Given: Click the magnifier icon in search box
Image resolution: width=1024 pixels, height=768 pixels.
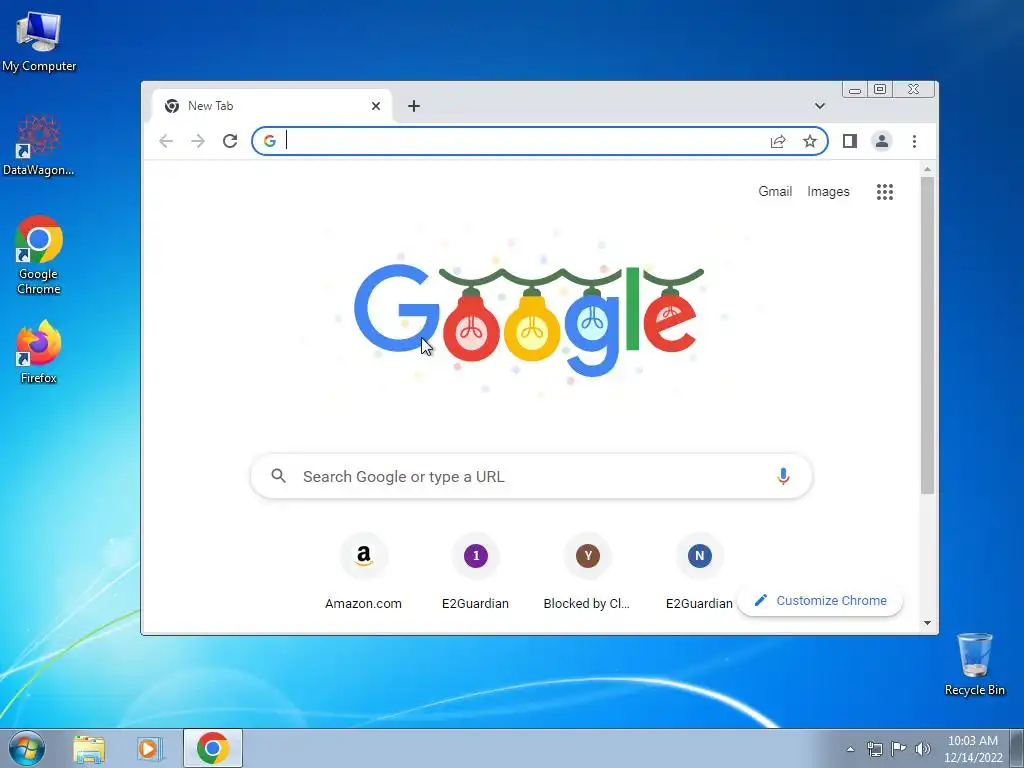Looking at the screenshot, I should coord(279,476).
